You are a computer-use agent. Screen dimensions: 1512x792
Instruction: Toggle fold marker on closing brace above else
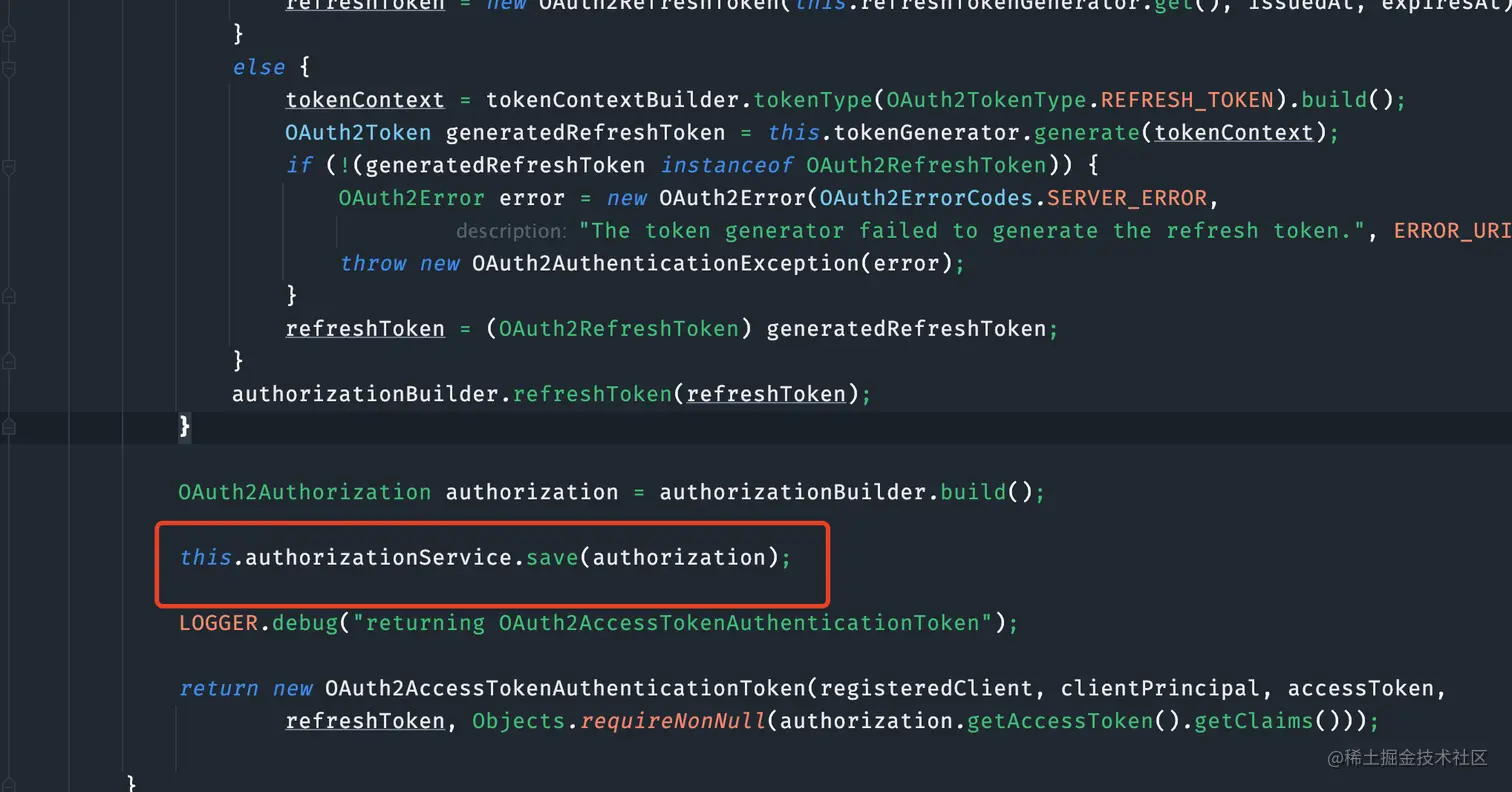pos(8,35)
